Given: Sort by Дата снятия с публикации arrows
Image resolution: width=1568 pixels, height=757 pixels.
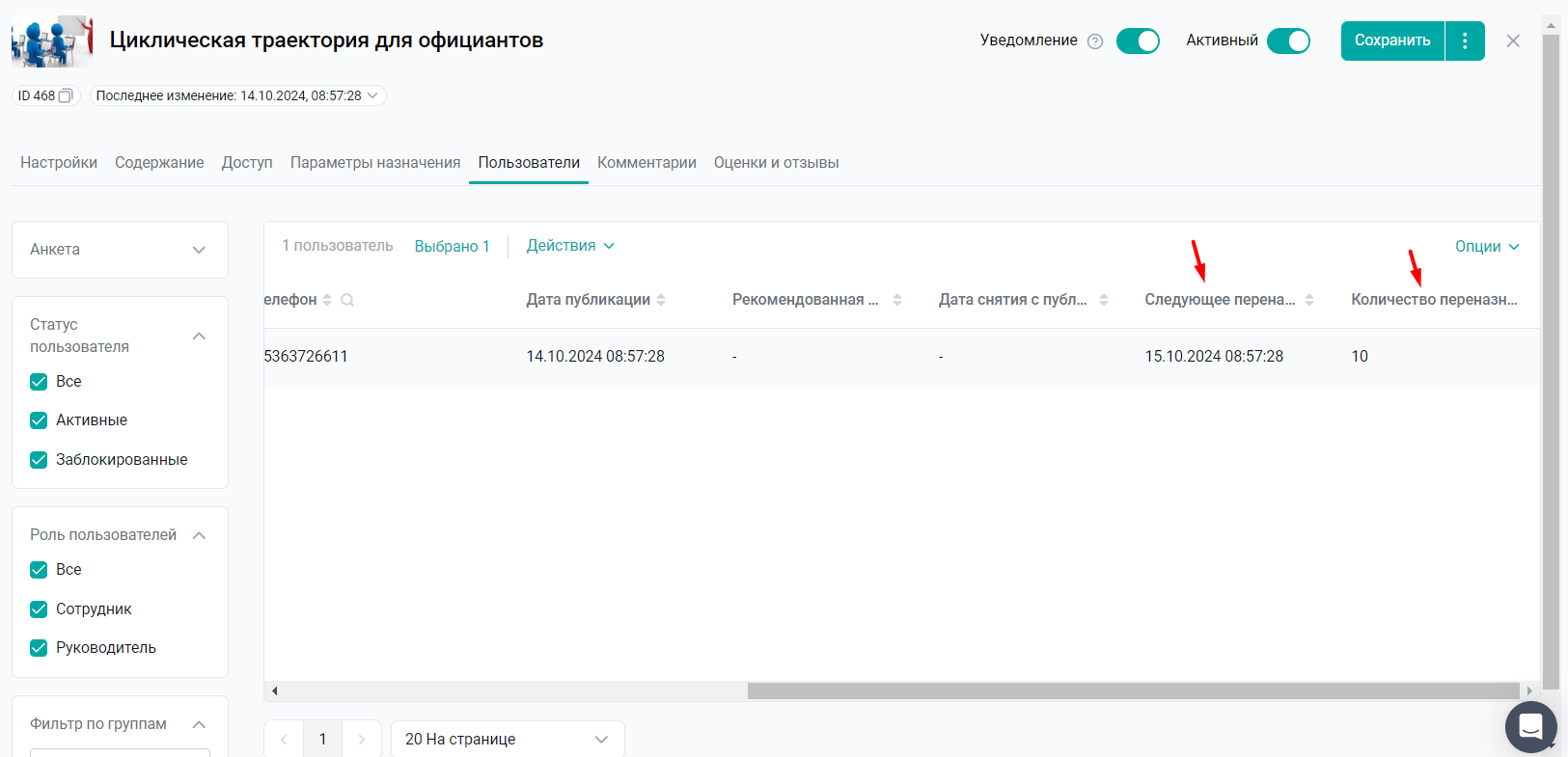Looking at the screenshot, I should click(x=1104, y=300).
